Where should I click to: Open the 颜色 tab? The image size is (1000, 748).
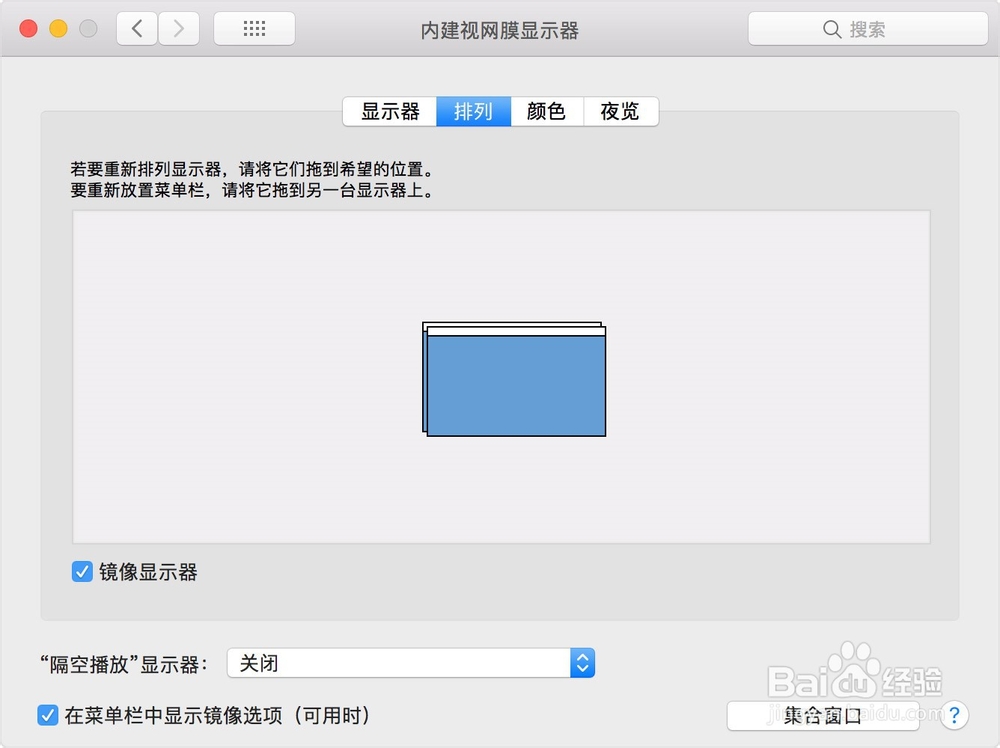click(x=547, y=112)
